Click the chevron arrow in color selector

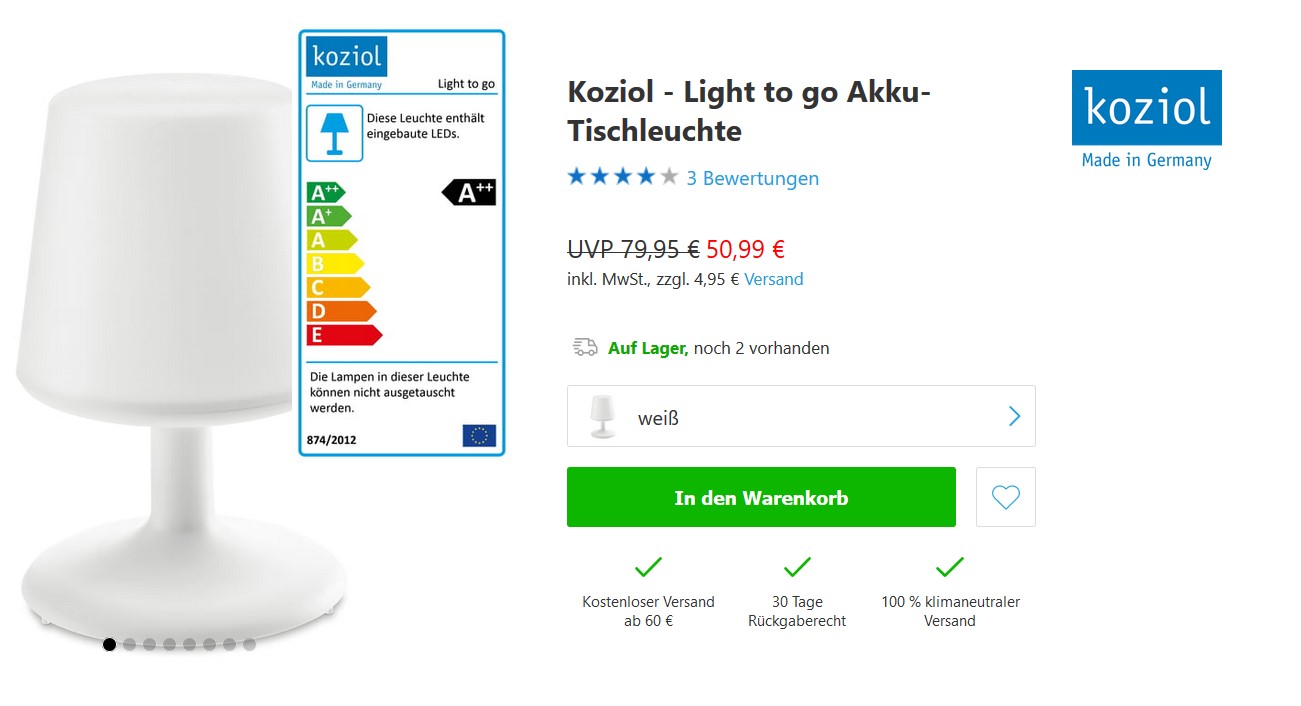click(1014, 416)
